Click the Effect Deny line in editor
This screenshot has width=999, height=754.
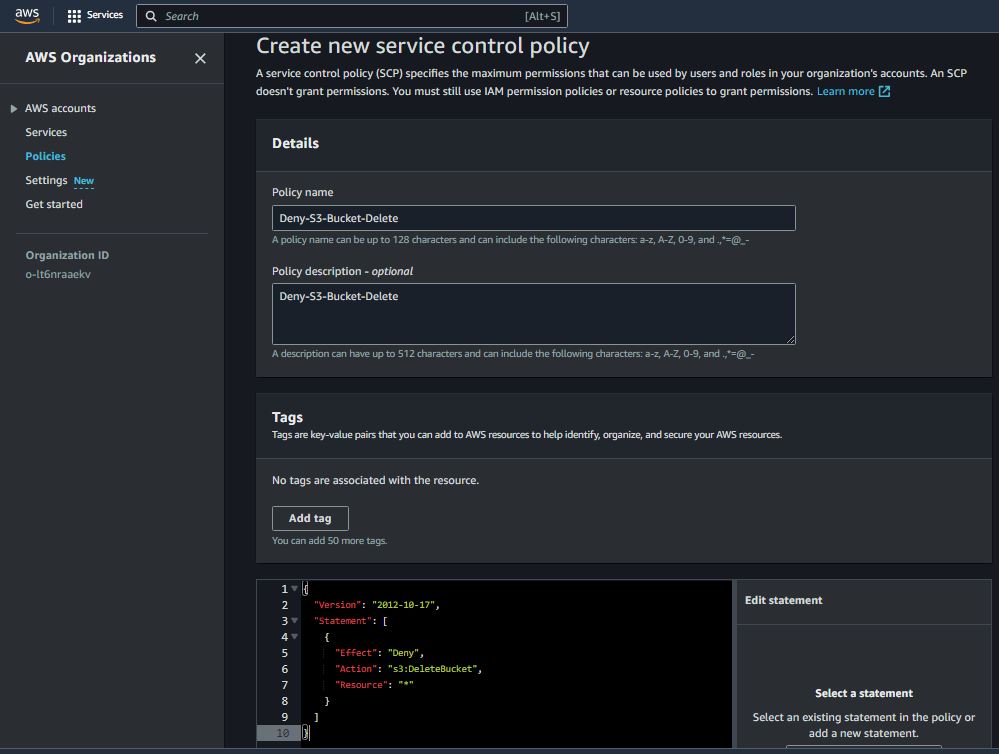[380, 653]
